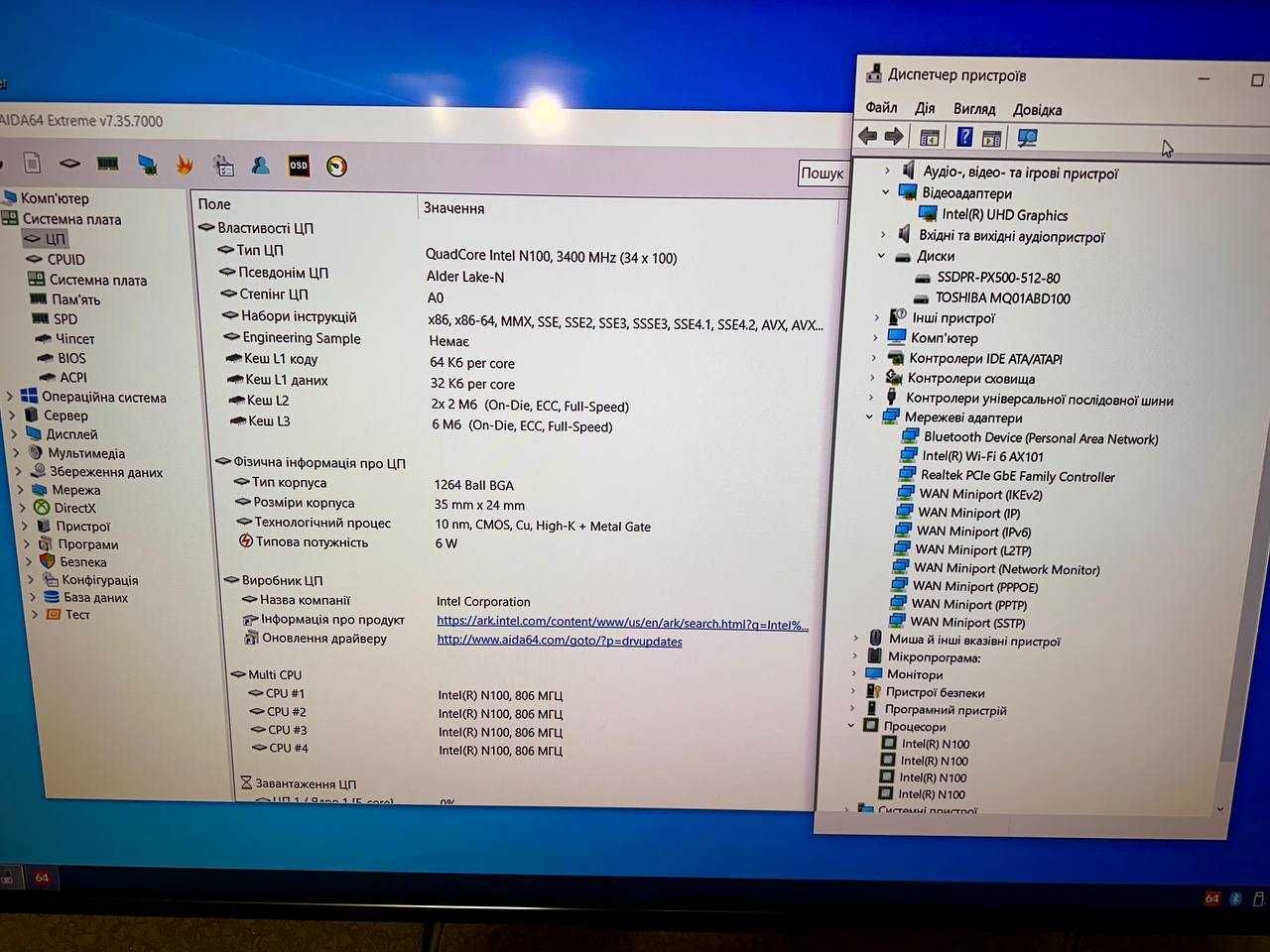1270x952 pixels.
Task: Expand Мультимедіа node in AIDA64 tree
Action: (18, 452)
